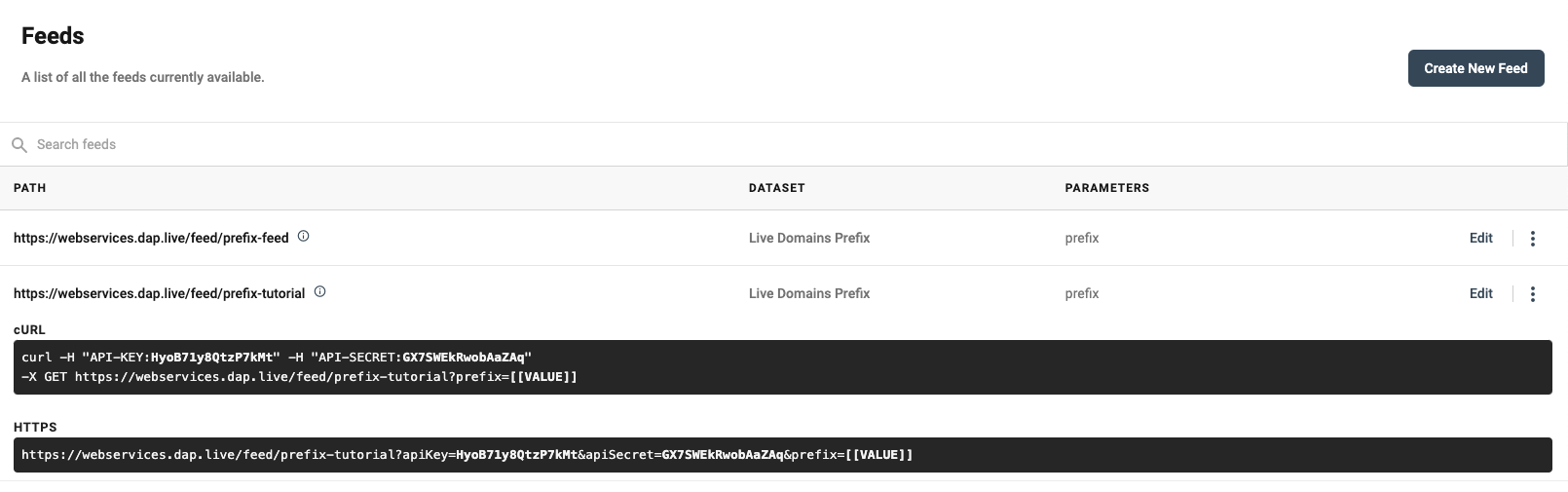Click the PARAMETERS column header

coord(1106,188)
